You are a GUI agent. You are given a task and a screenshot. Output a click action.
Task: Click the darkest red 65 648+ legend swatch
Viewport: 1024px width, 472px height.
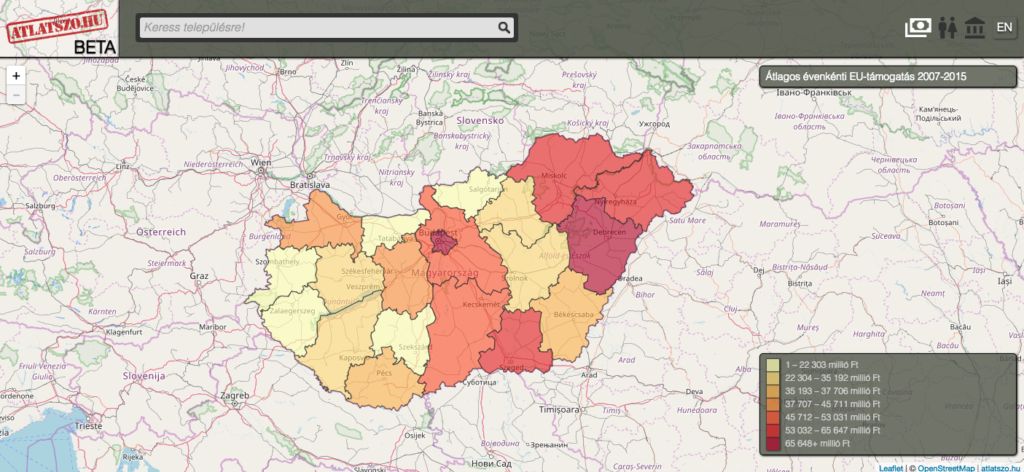pos(773,443)
